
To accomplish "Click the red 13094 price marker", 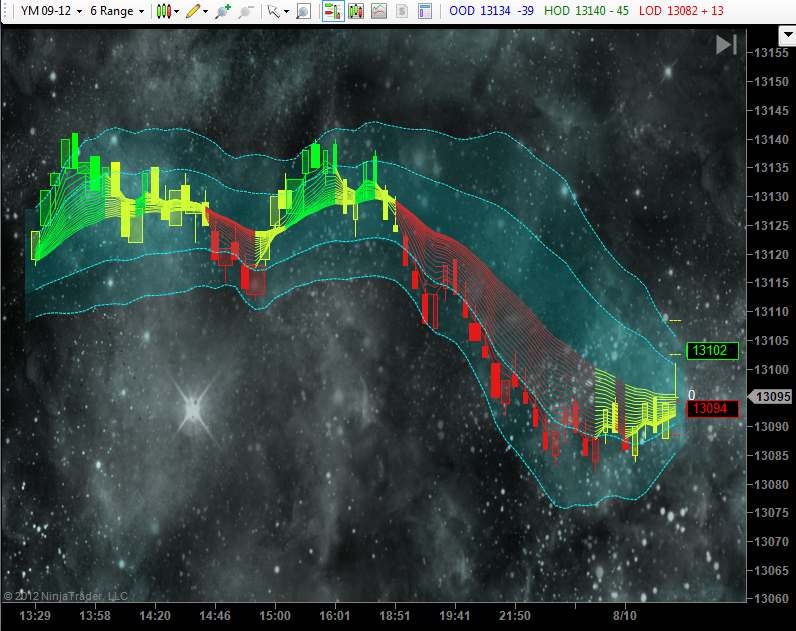I will point(712,409).
